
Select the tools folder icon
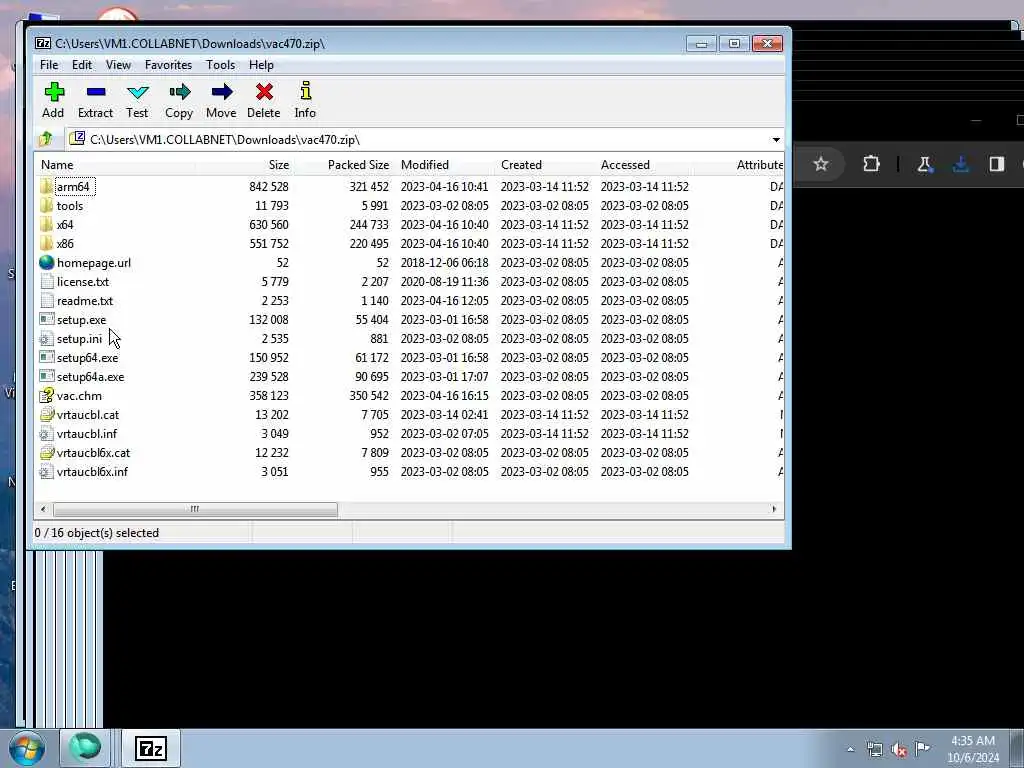point(46,205)
